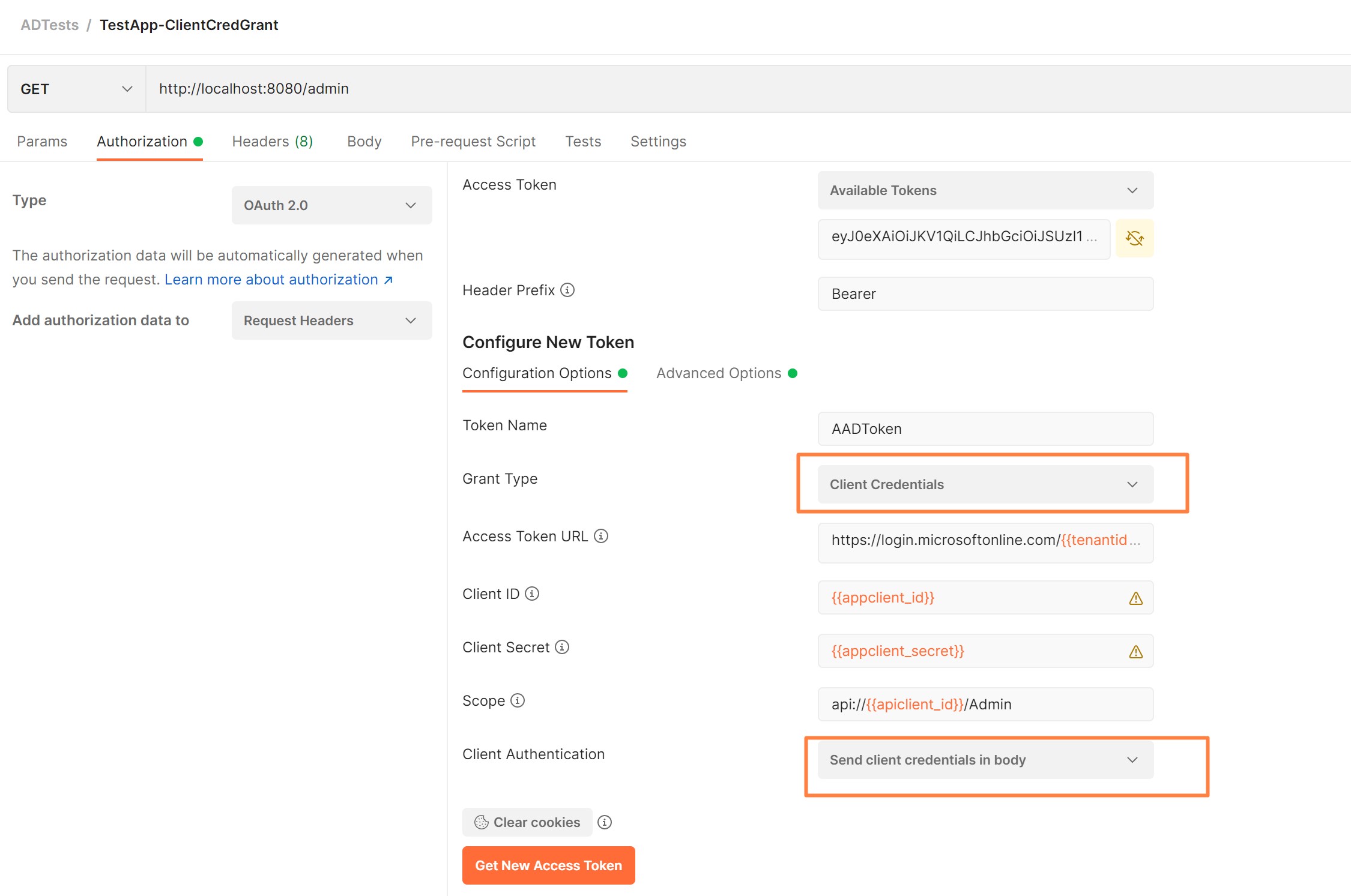Screen dimensions: 1351x896
Task: Click the Access Token URL field
Action: [x=985, y=543]
